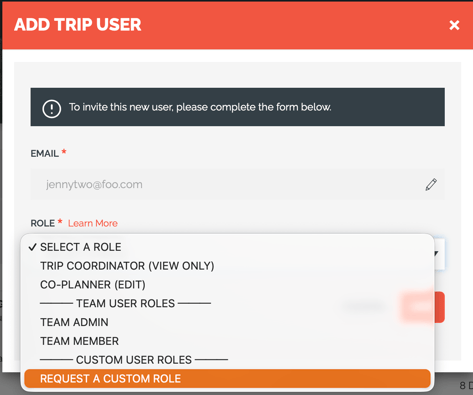Click the jennytwo@foo.com email field

click(x=237, y=184)
